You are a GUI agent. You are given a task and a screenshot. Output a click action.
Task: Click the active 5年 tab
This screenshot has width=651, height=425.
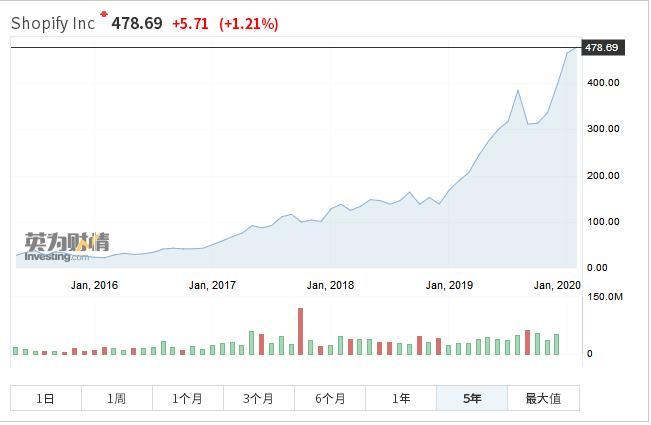[472, 398]
